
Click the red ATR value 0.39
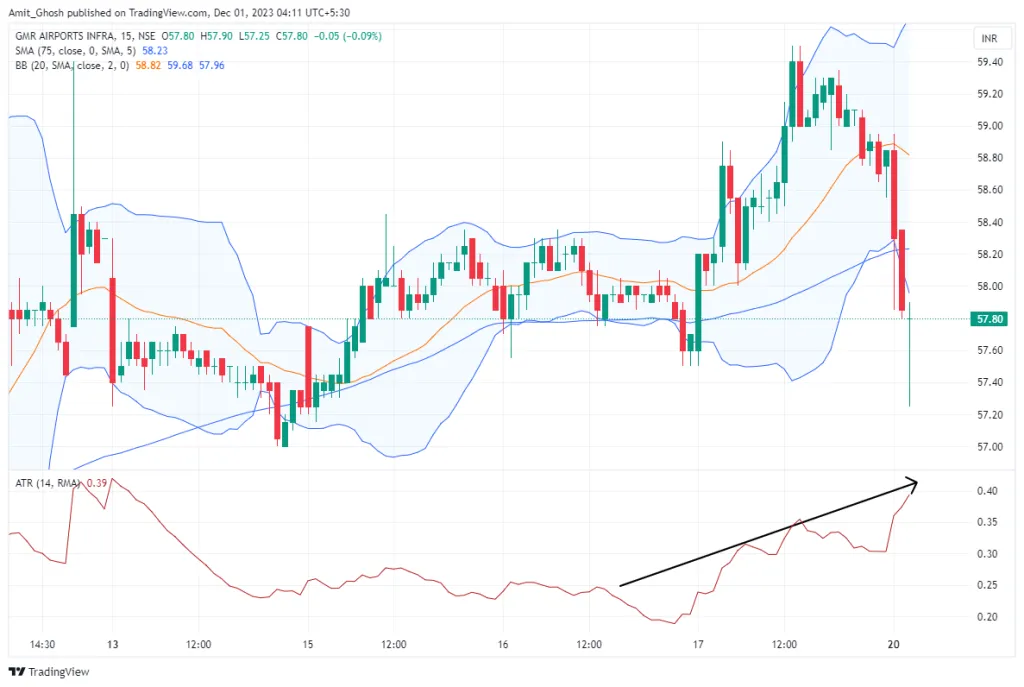pyautogui.click(x=98, y=484)
